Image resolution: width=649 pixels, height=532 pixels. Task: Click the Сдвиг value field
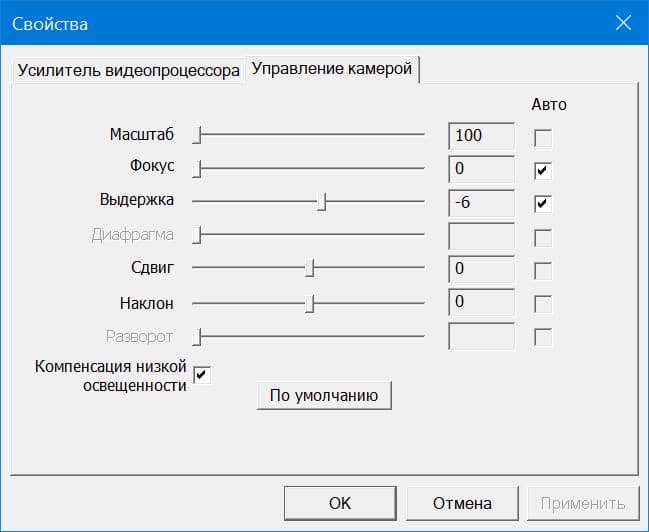tap(482, 269)
